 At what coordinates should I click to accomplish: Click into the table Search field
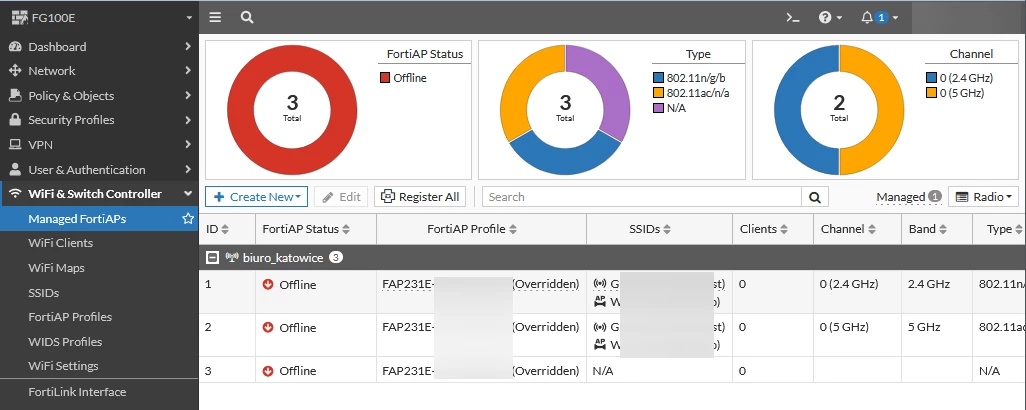pos(642,197)
